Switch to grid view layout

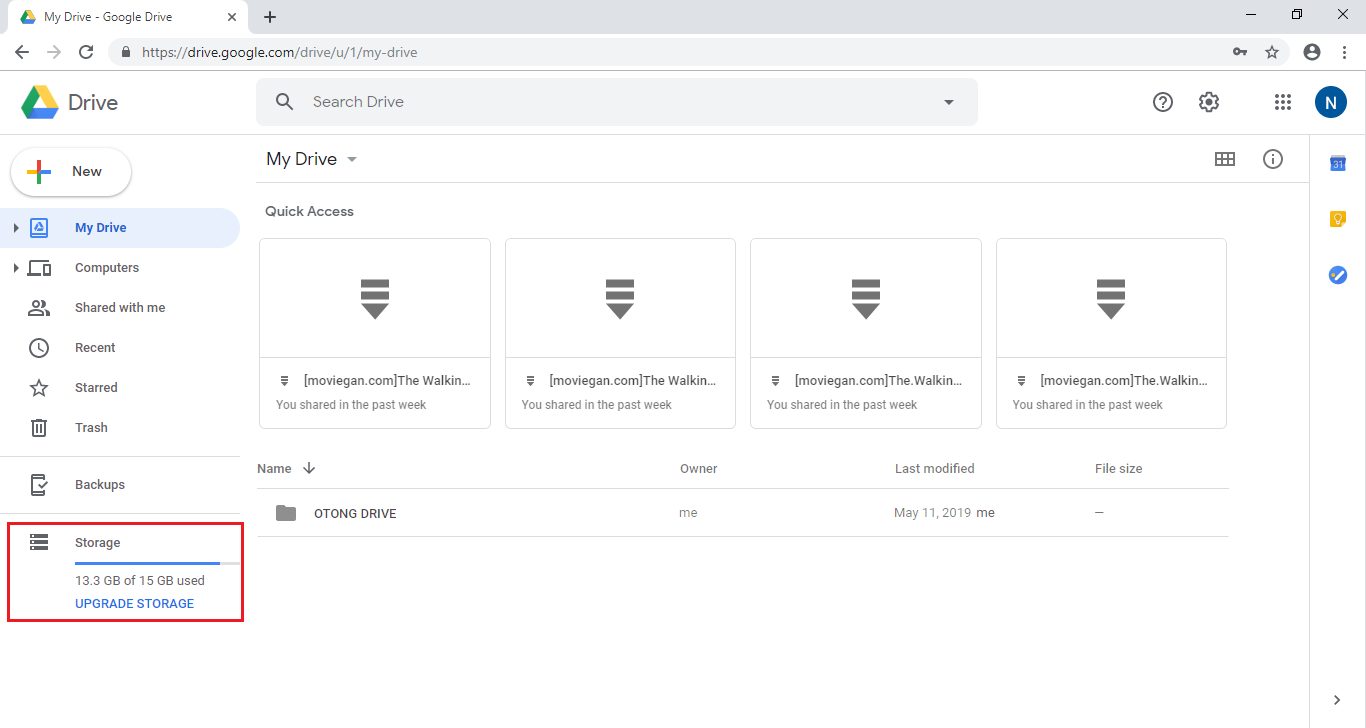1225,158
